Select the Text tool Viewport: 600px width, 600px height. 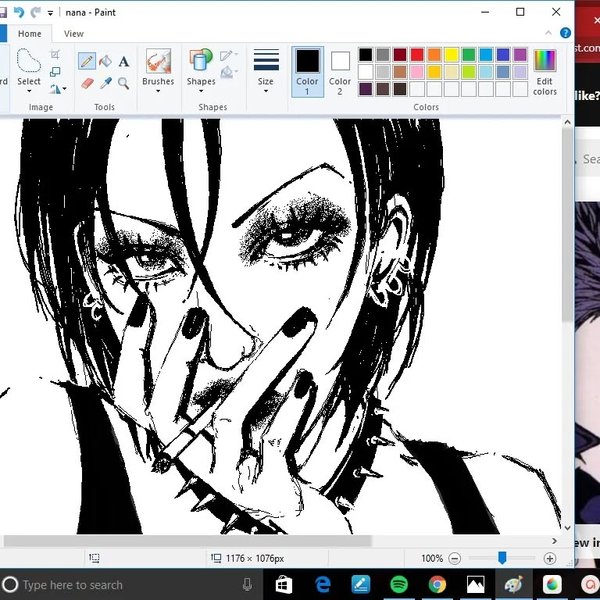tap(123, 62)
